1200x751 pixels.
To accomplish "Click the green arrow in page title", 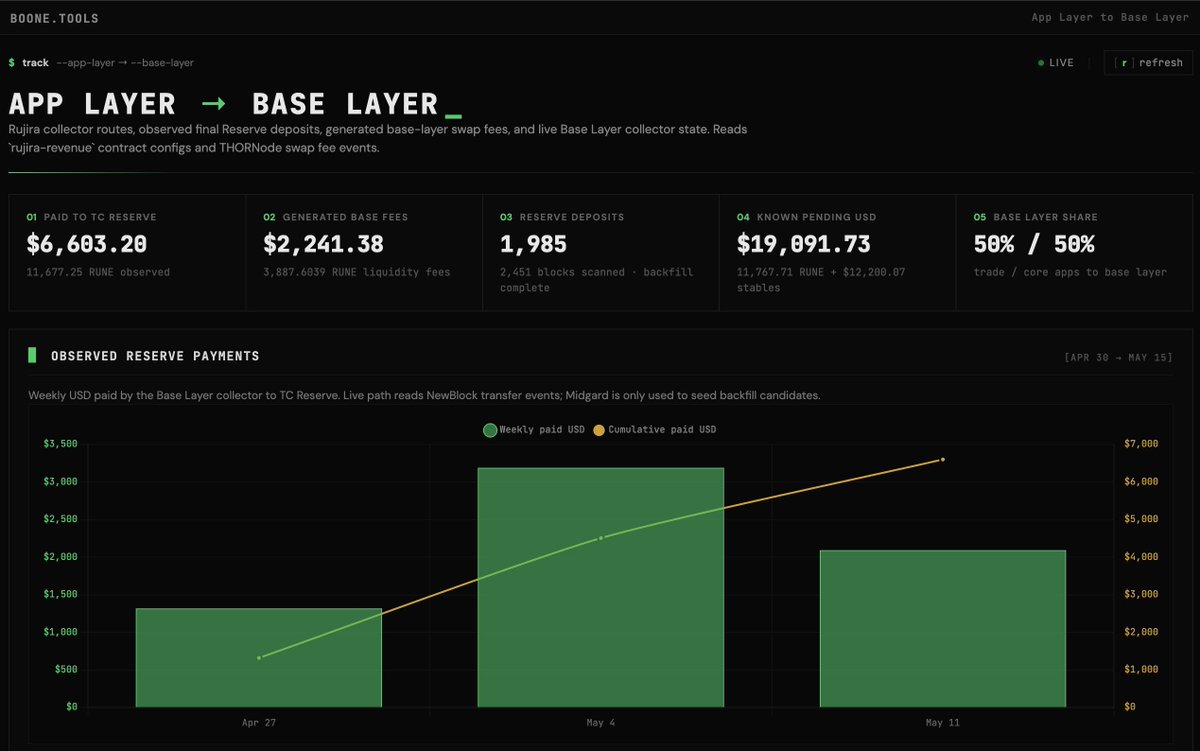I will tap(214, 104).
